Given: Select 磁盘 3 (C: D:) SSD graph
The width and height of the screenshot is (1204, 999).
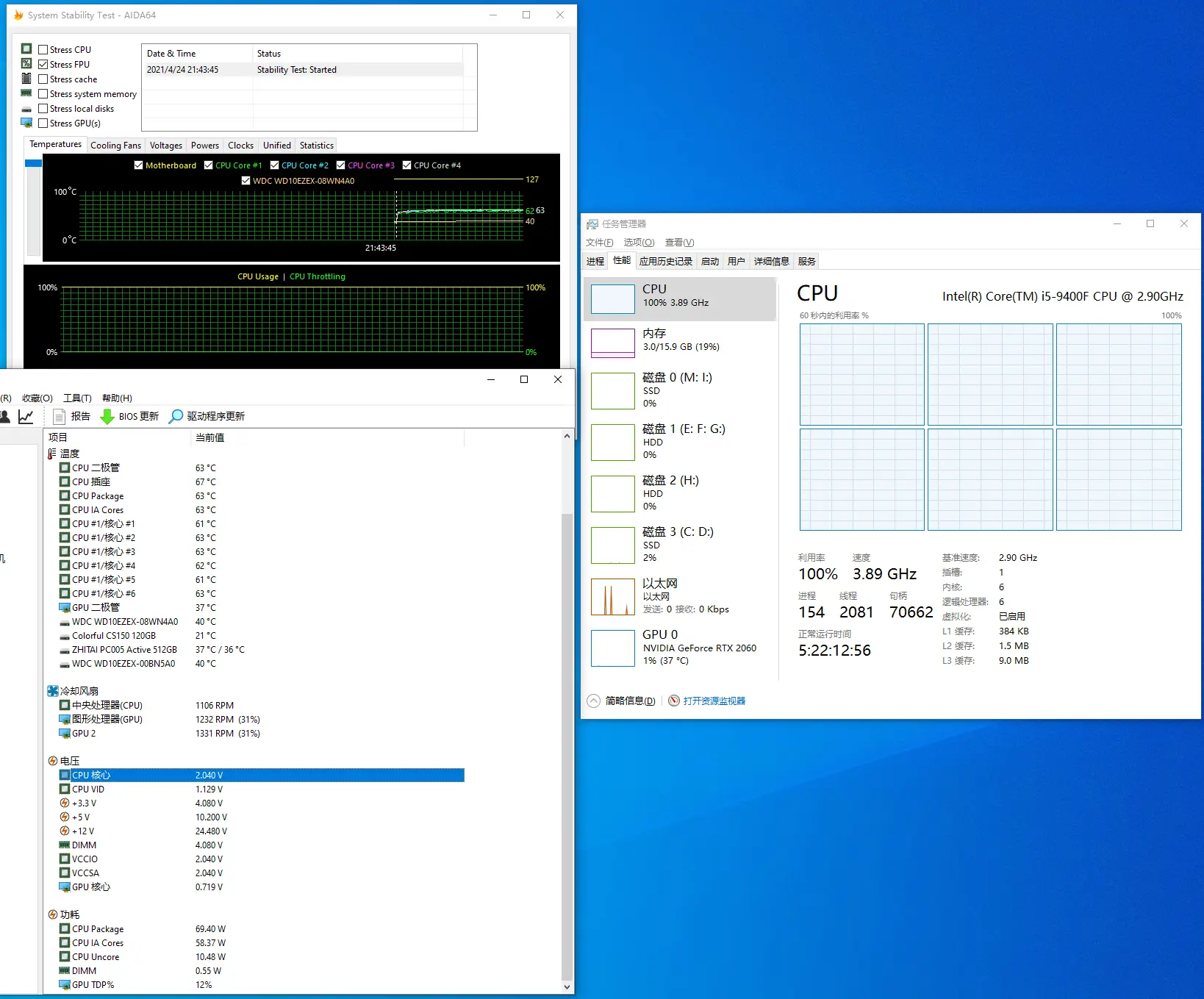Looking at the screenshot, I should pos(613,545).
